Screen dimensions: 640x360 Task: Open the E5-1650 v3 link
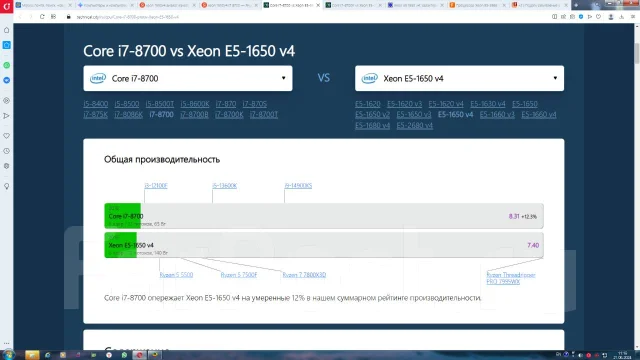[x=413, y=115]
